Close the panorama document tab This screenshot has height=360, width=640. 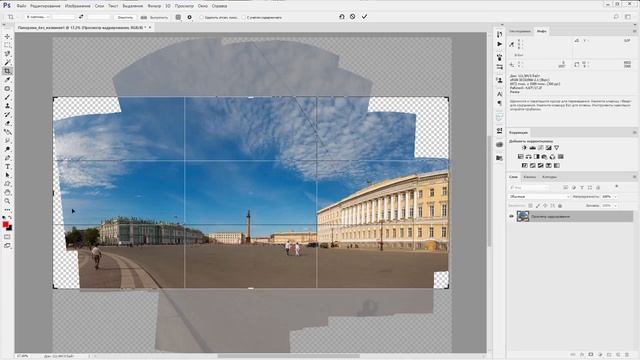[150, 27]
